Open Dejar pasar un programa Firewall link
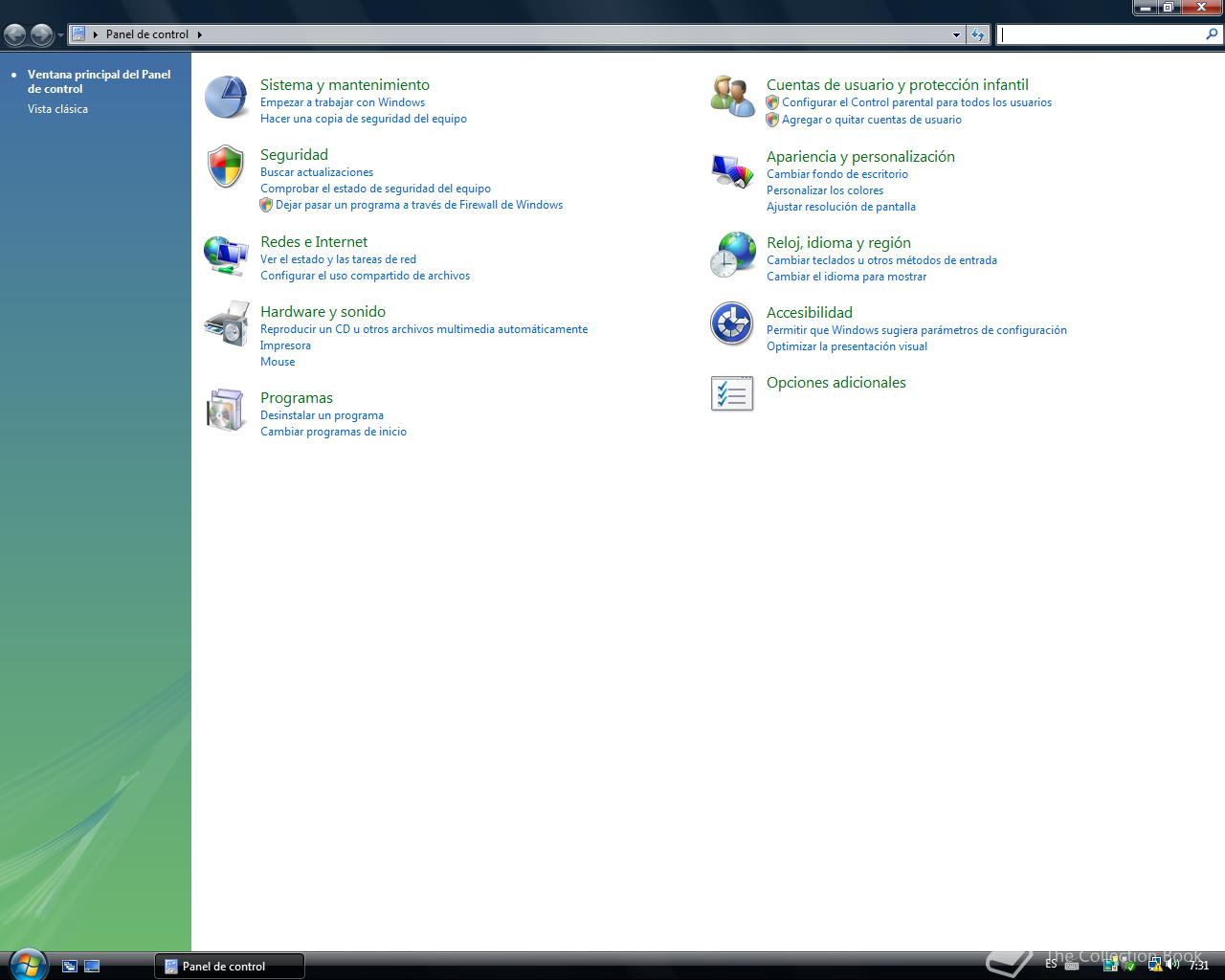Viewport: 1225px width, 980px height. pyautogui.click(x=419, y=205)
